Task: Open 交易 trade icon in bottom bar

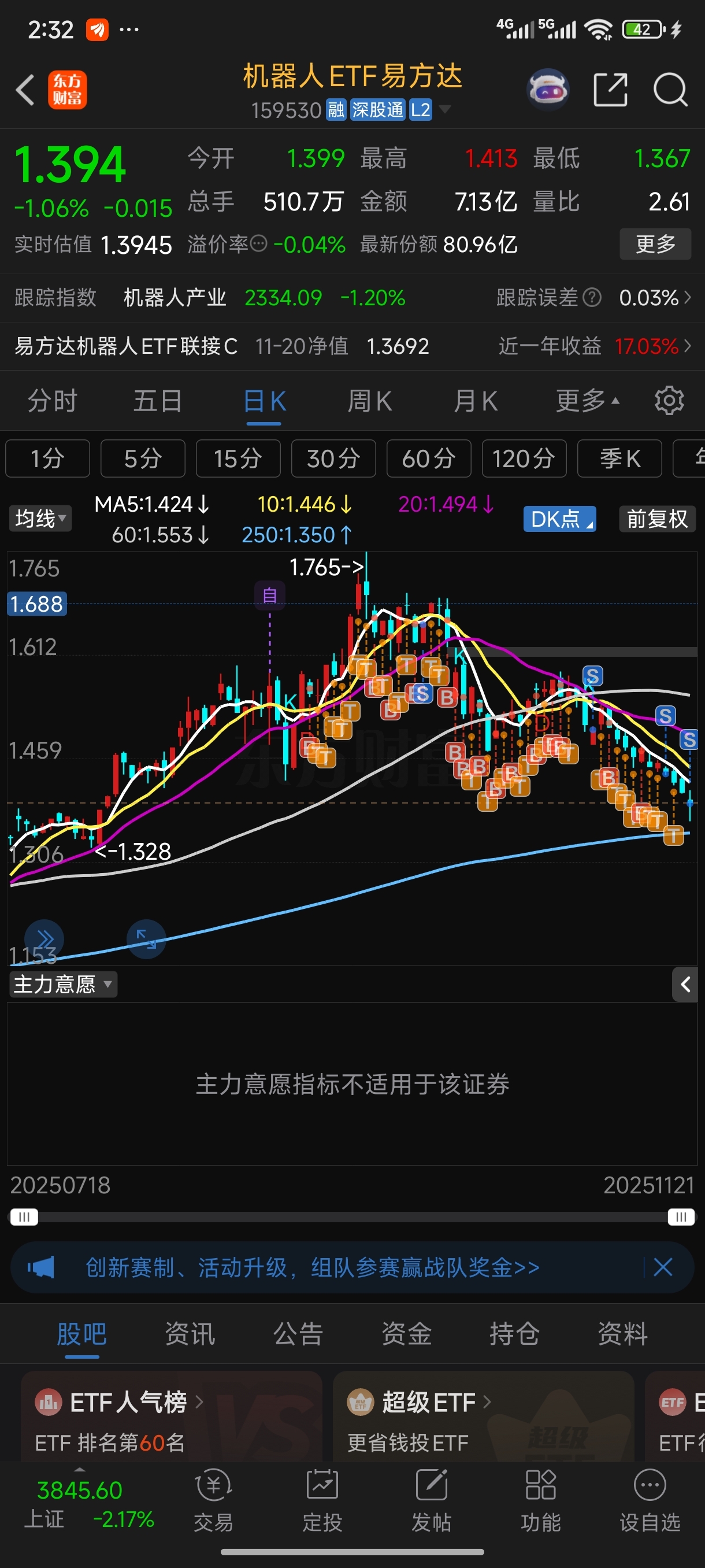Action: click(x=213, y=1500)
